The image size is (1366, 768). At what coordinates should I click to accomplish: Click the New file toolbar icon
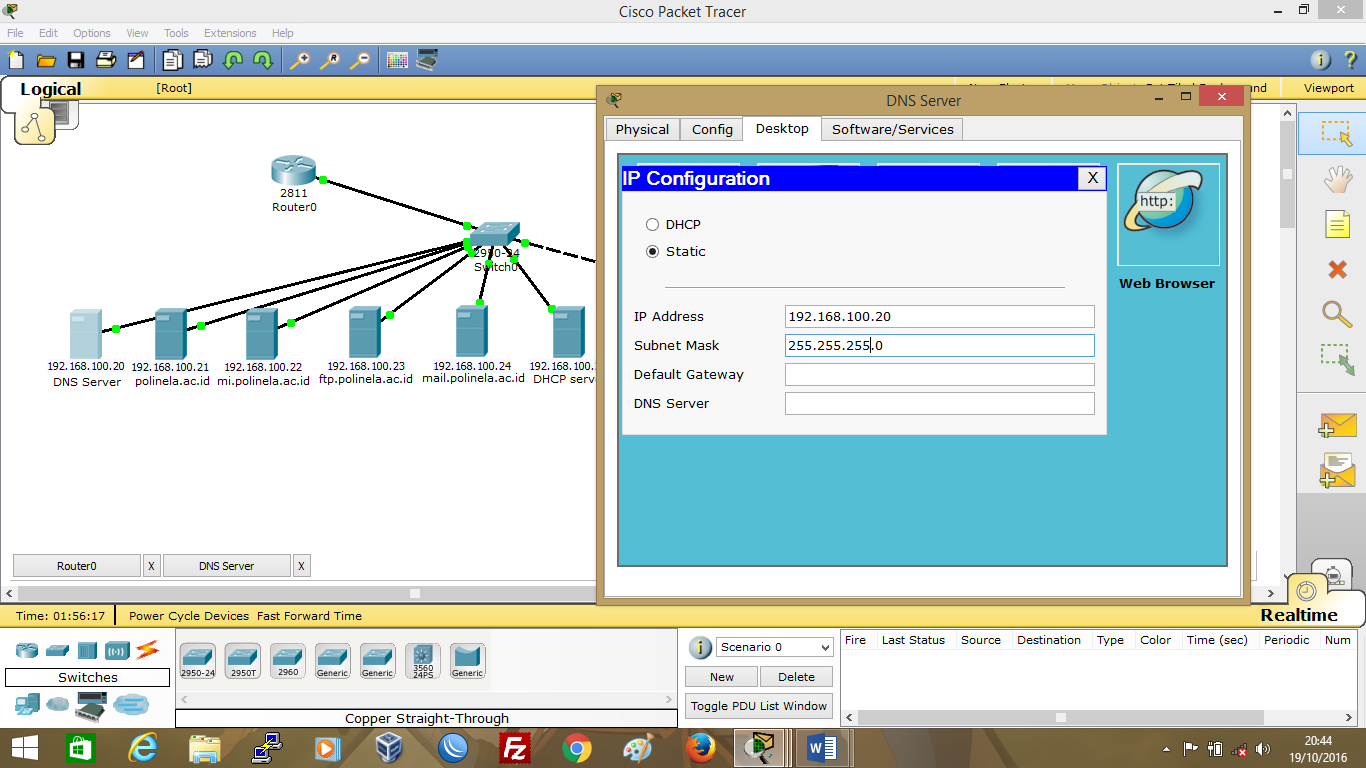pyautogui.click(x=16, y=60)
